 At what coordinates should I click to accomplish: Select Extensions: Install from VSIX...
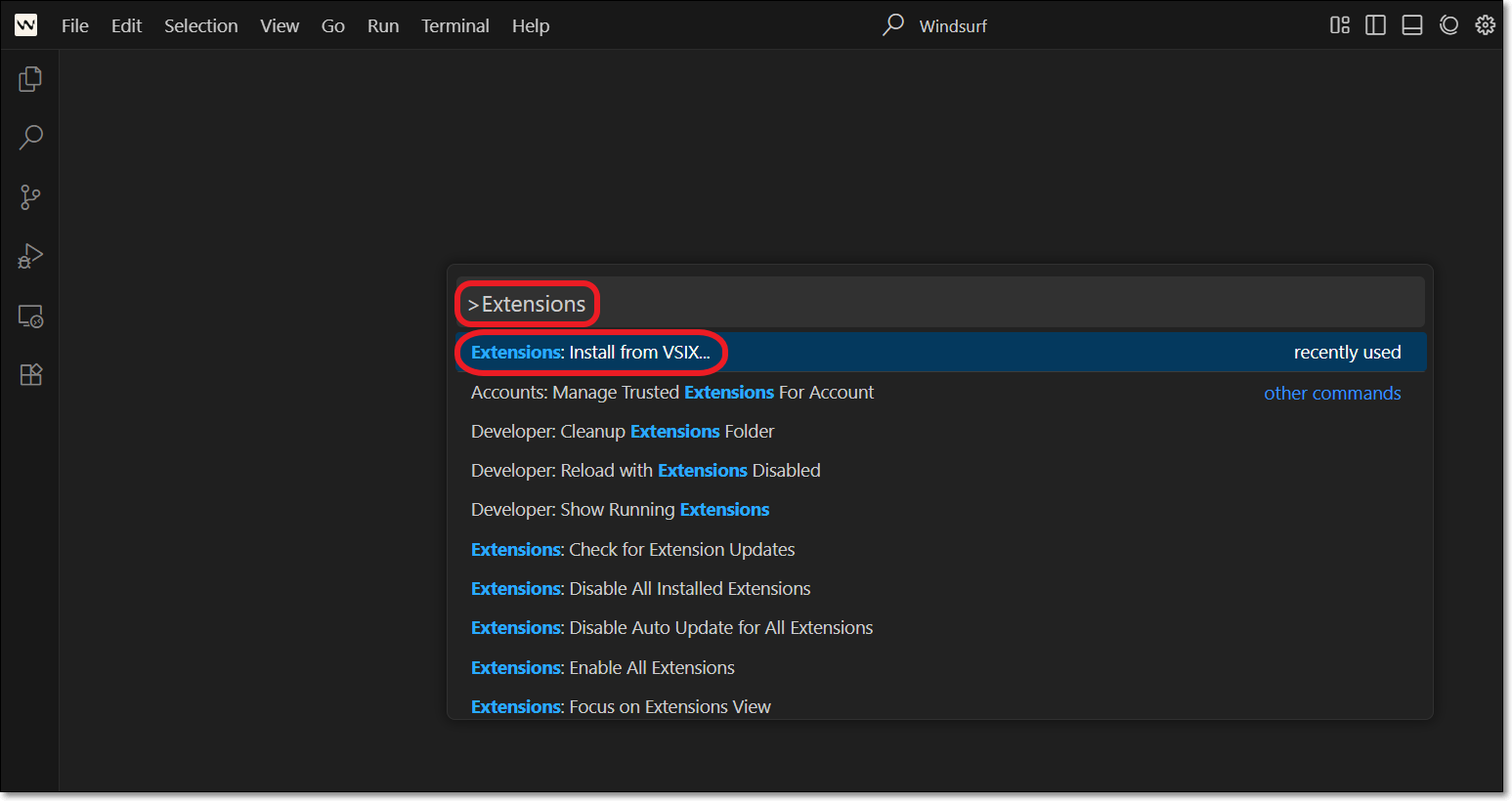point(940,353)
